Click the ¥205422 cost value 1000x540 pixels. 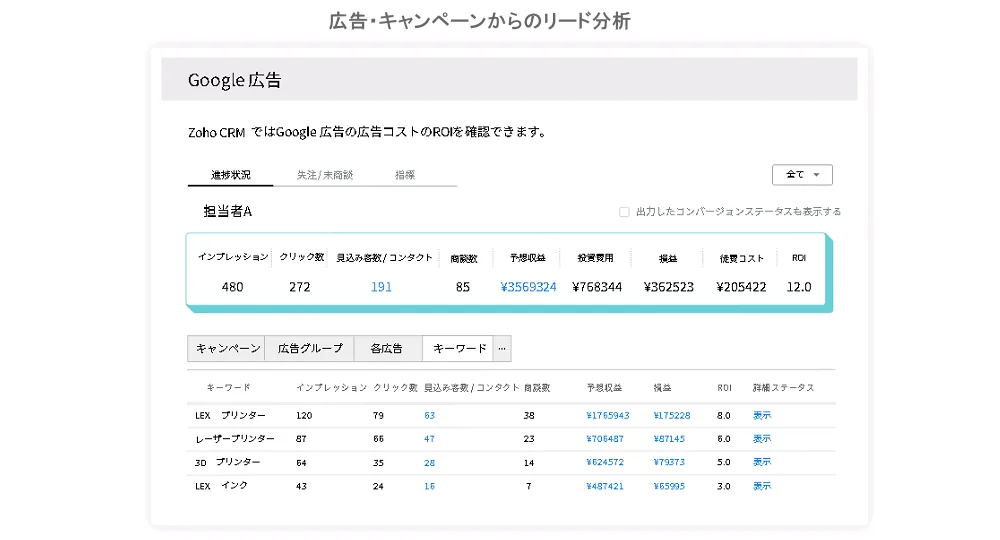[x=741, y=287]
